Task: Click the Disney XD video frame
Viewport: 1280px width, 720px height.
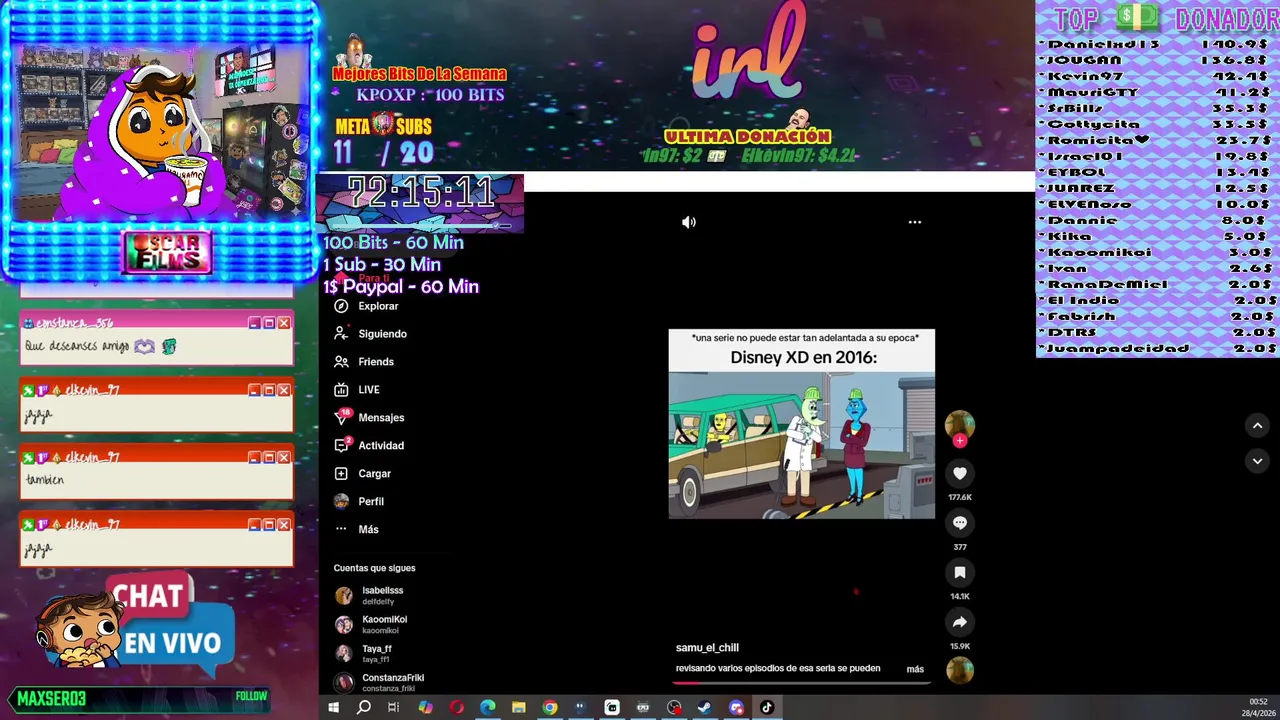Action: pos(802,424)
